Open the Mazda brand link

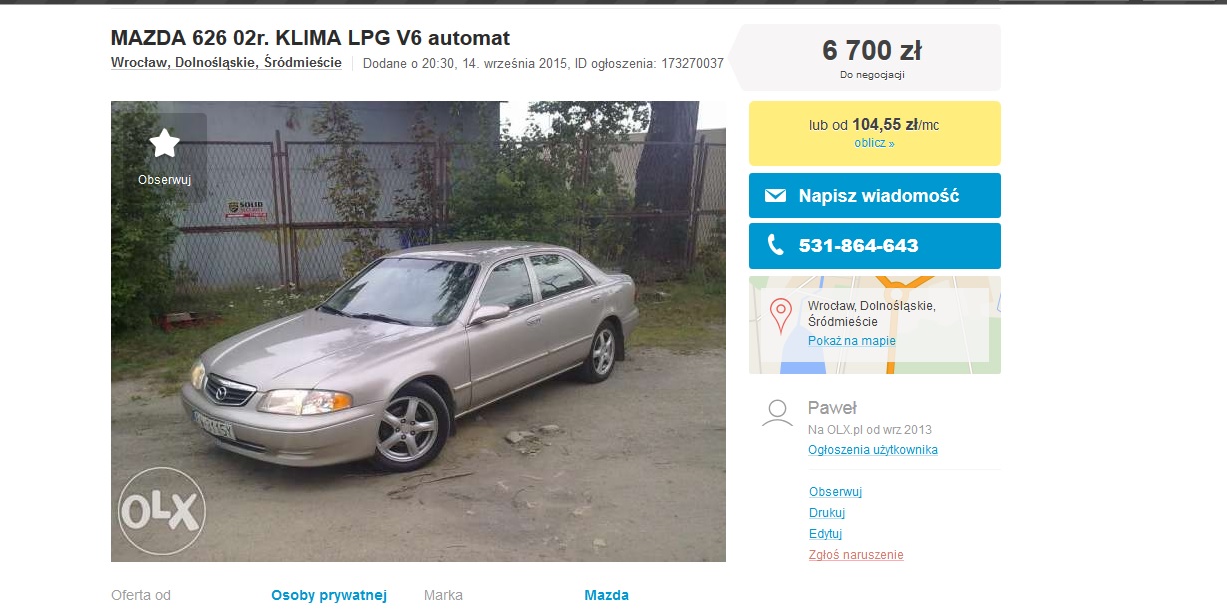point(606,595)
